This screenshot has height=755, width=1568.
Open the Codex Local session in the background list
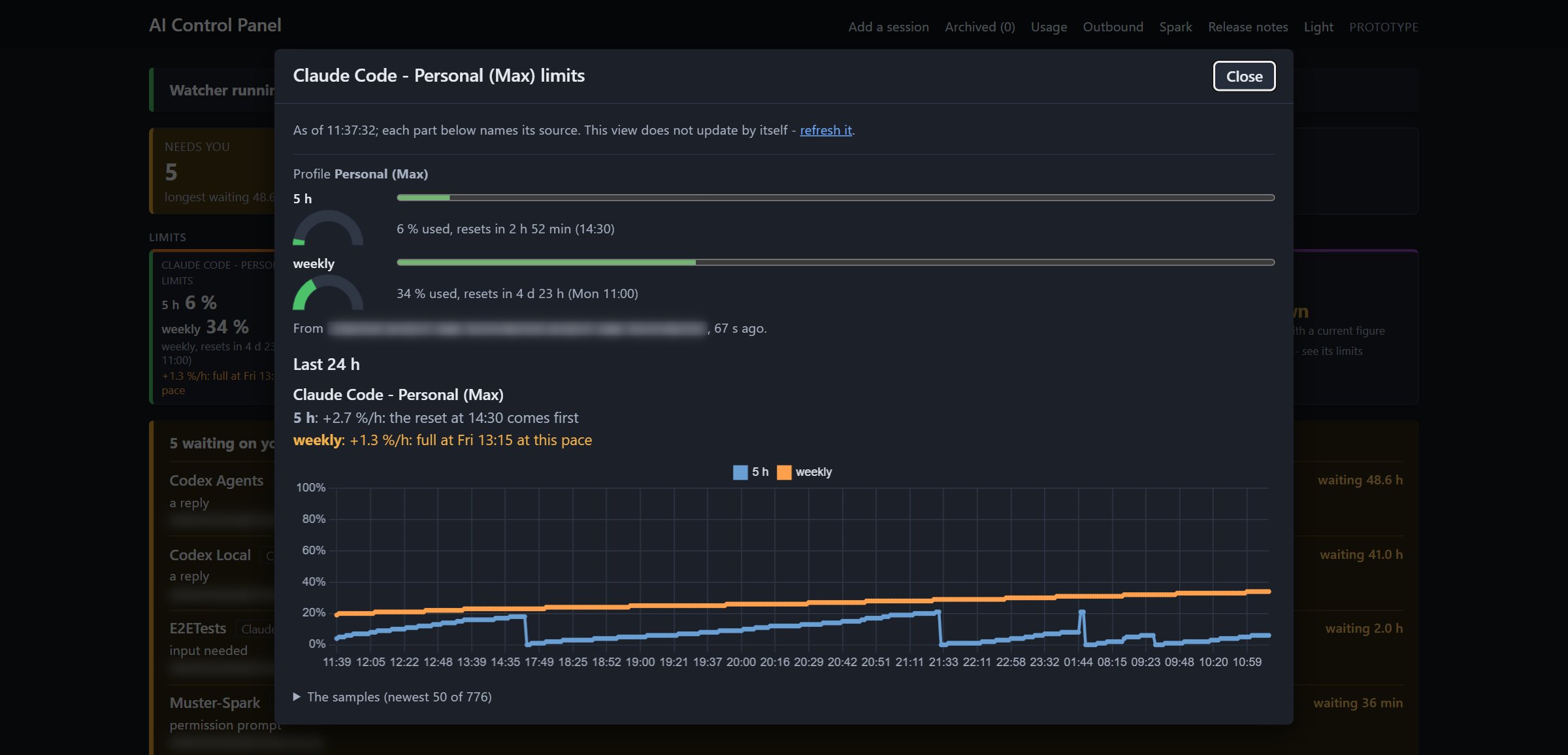(210, 555)
